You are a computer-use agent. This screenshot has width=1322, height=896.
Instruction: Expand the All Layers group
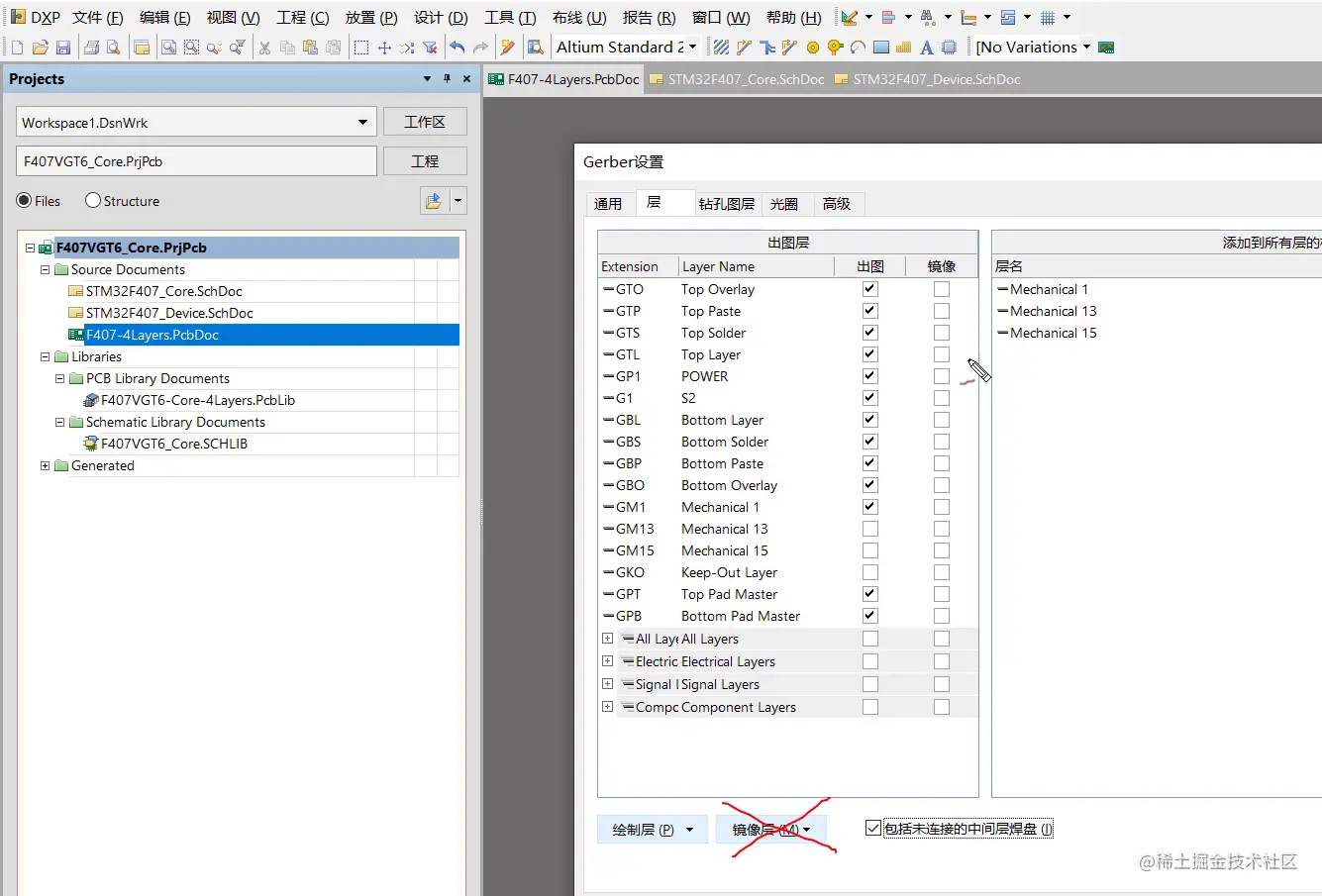click(x=607, y=639)
